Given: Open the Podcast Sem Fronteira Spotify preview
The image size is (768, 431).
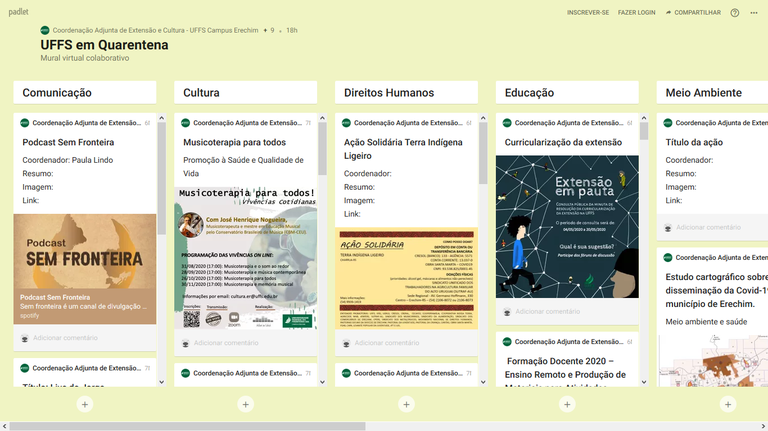Looking at the screenshot, I should 85,269.
